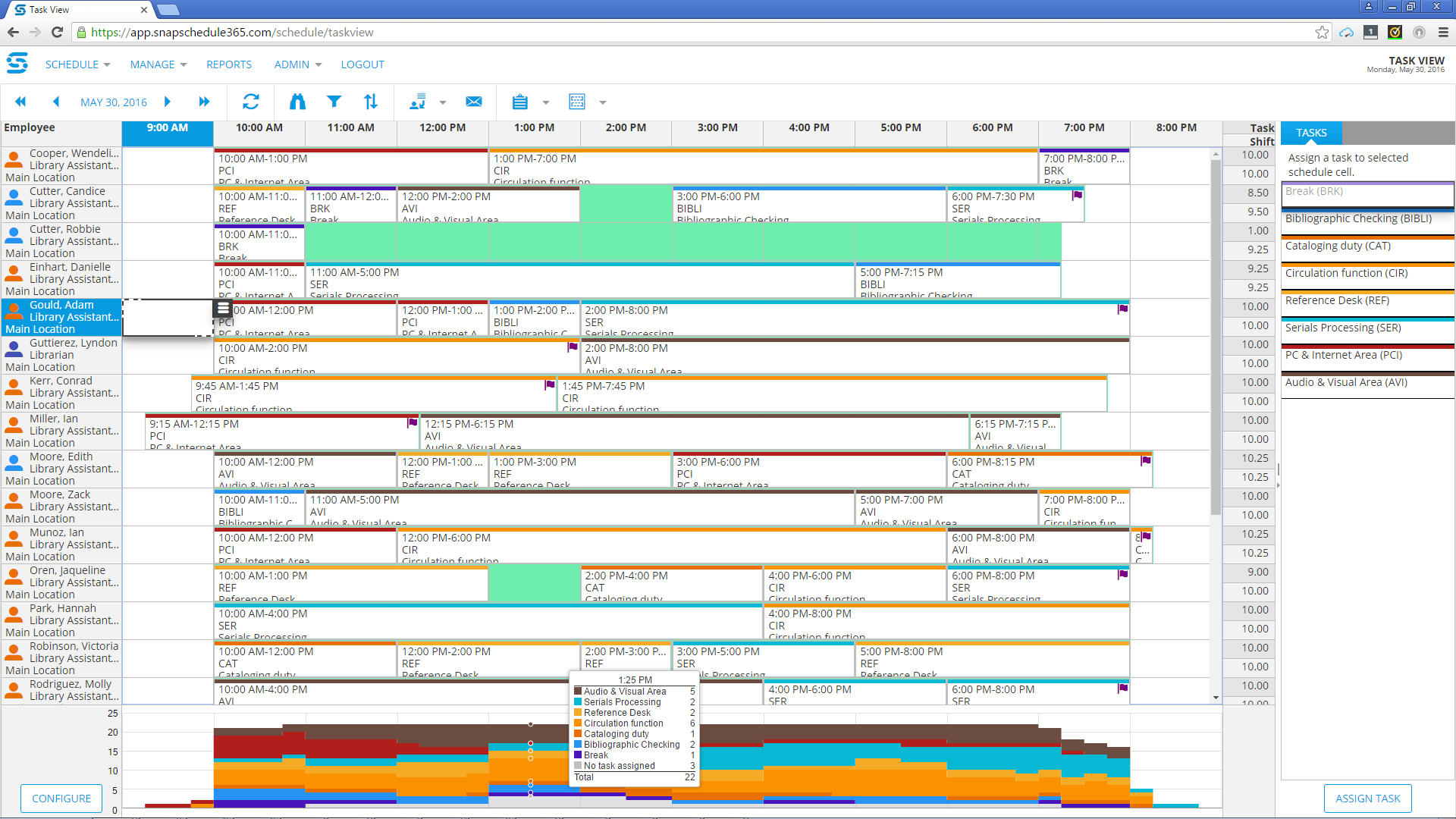The width and height of the screenshot is (1456, 819).
Task: Click the clipboard task icon
Action: pyautogui.click(x=519, y=102)
